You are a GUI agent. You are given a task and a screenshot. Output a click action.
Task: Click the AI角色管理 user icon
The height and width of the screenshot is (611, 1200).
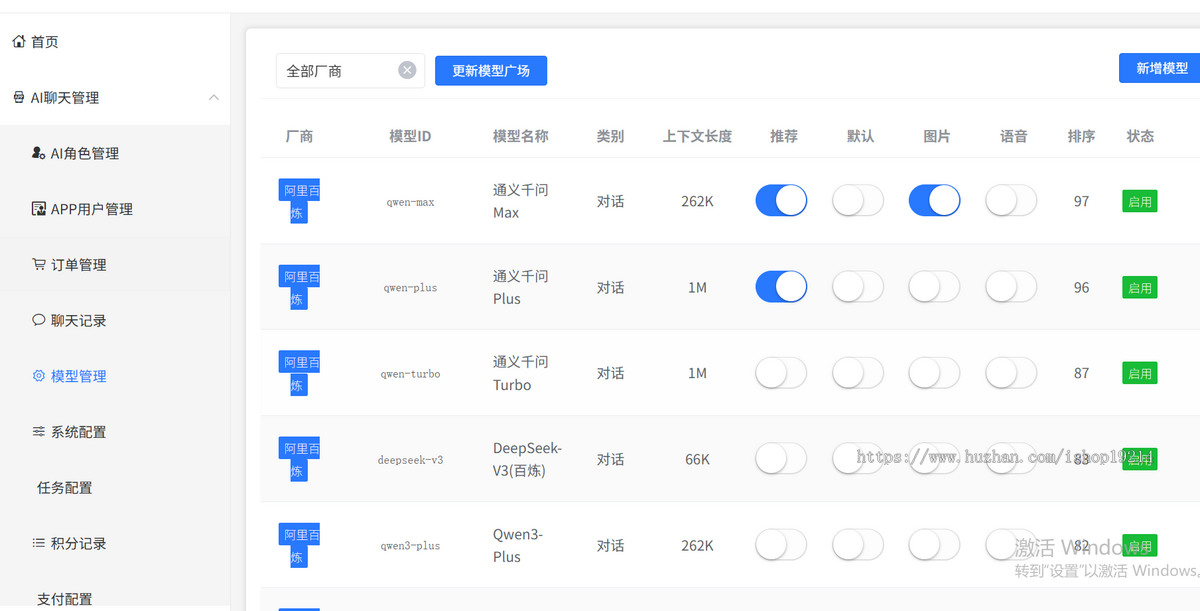pyautogui.click(x=39, y=153)
